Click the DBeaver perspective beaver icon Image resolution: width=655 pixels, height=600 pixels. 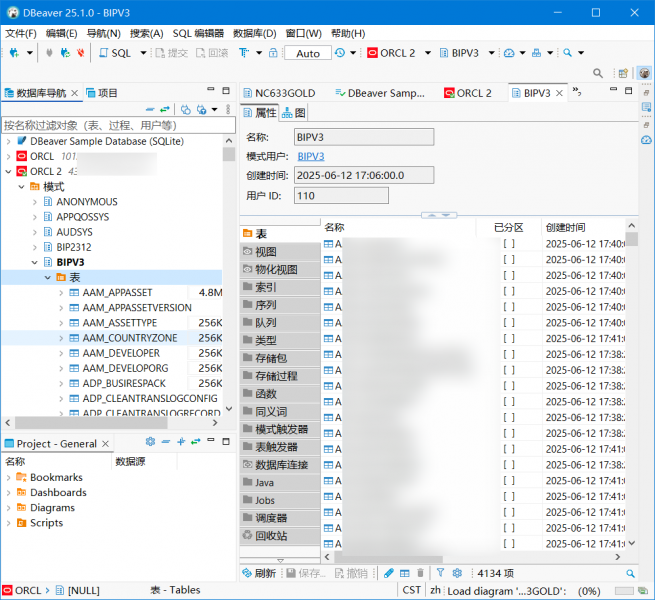[645, 73]
